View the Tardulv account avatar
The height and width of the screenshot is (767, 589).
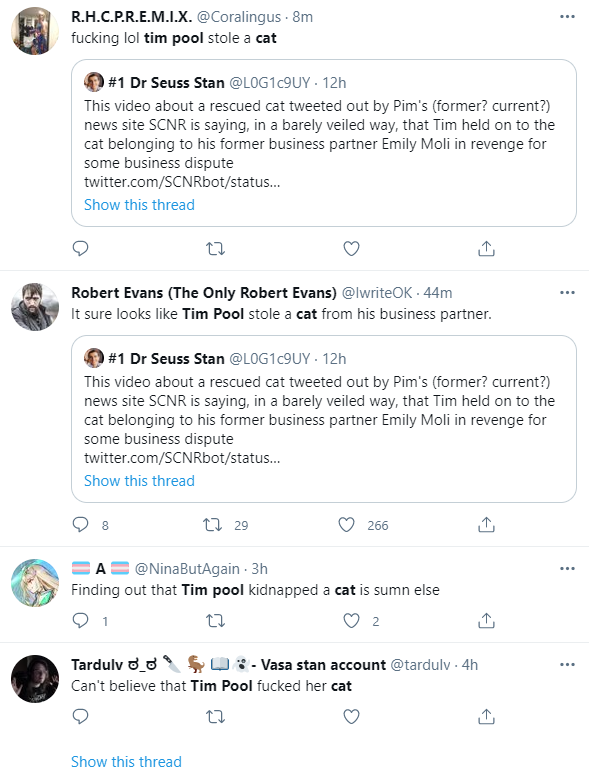tap(35, 678)
